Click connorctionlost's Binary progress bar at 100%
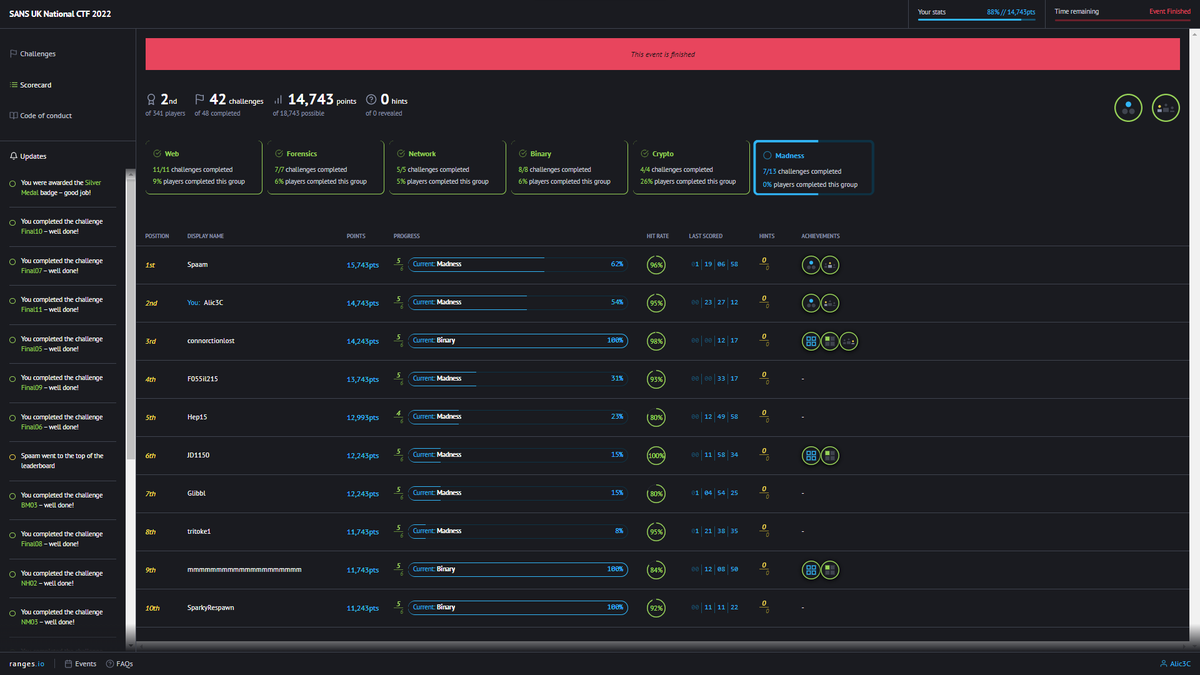This screenshot has height=675, width=1200. [x=518, y=341]
